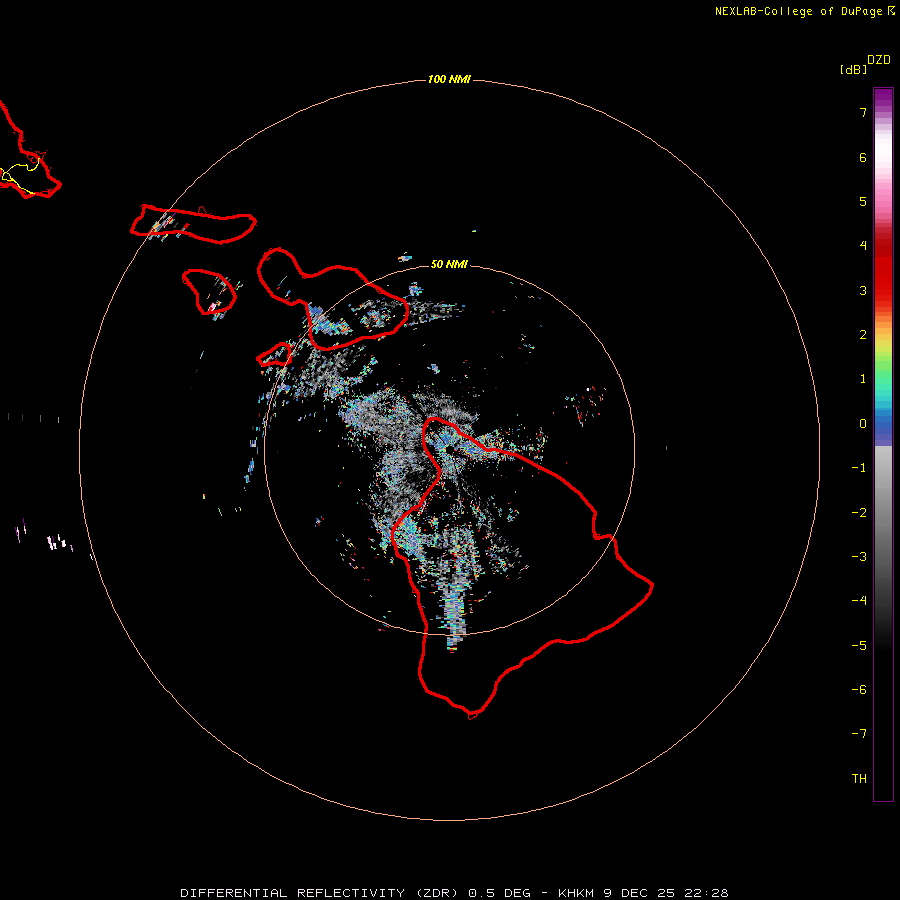Click the 50 NMI range ring label
Image resolution: width=900 pixels, height=900 pixels.
[449, 264]
